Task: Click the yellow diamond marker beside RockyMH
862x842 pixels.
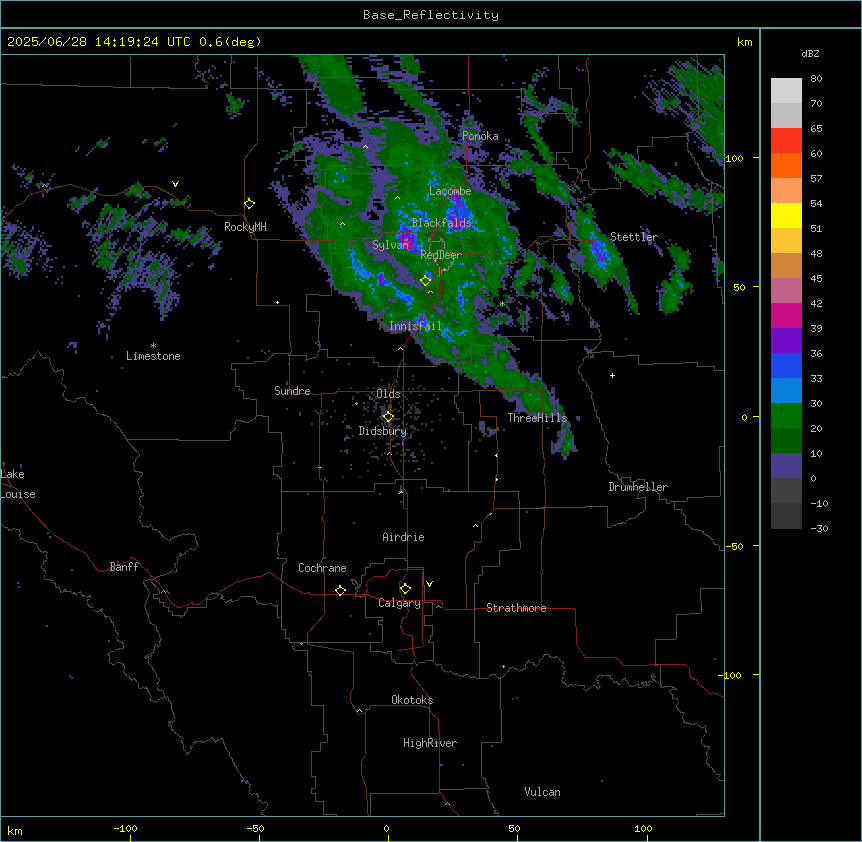Action: click(249, 203)
